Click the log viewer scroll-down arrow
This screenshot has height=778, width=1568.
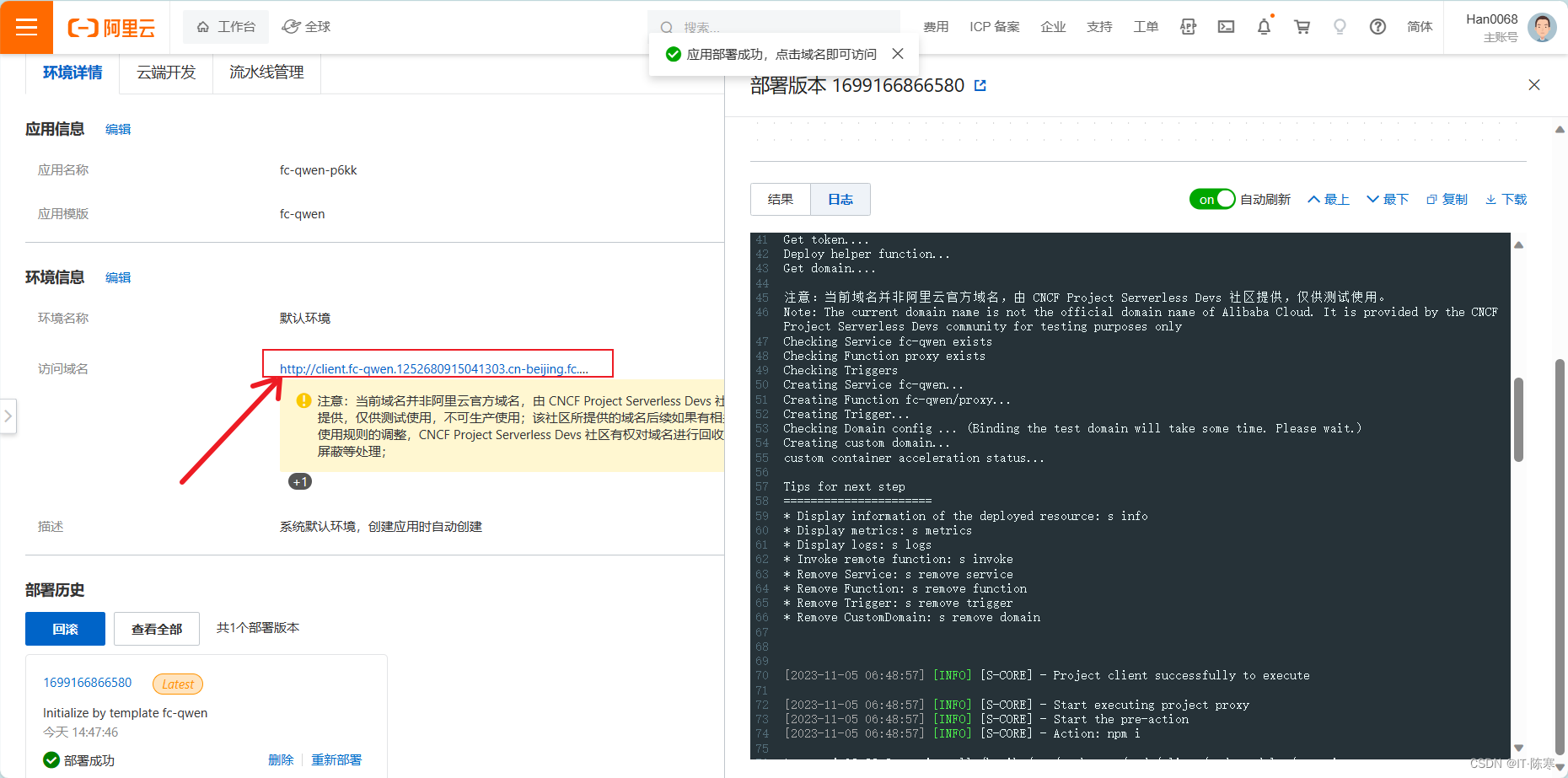pyautogui.click(x=1518, y=748)
